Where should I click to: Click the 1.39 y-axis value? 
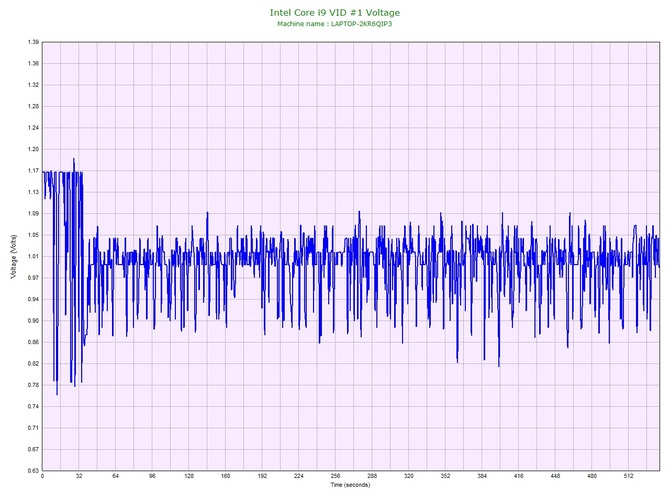click(x=33, y=42)
